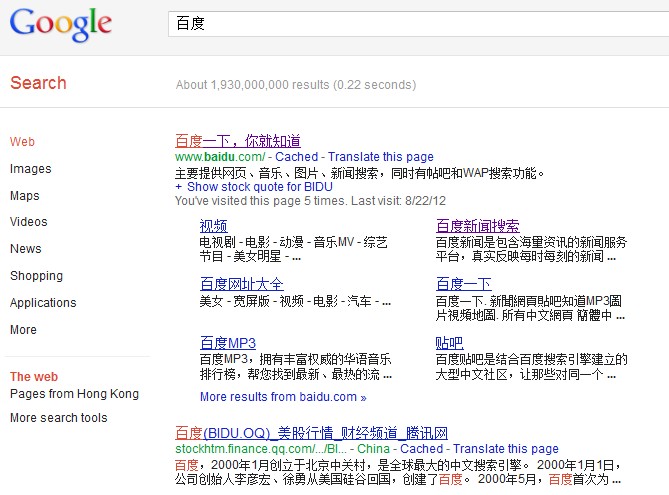Switch to Maps results
The image size is (669, 495).
pos(25,196)
